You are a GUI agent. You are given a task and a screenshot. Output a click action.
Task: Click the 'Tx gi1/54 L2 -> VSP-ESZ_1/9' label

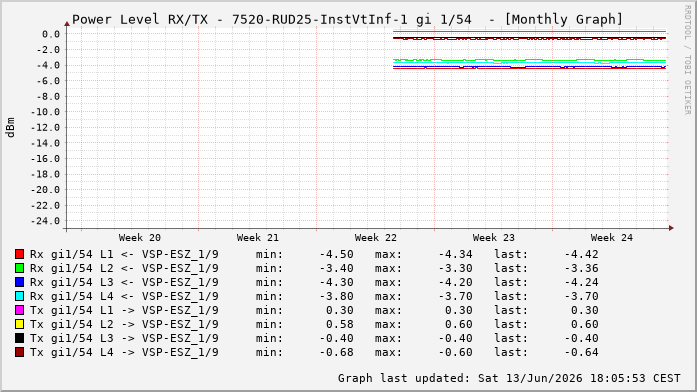coord(124,324)
